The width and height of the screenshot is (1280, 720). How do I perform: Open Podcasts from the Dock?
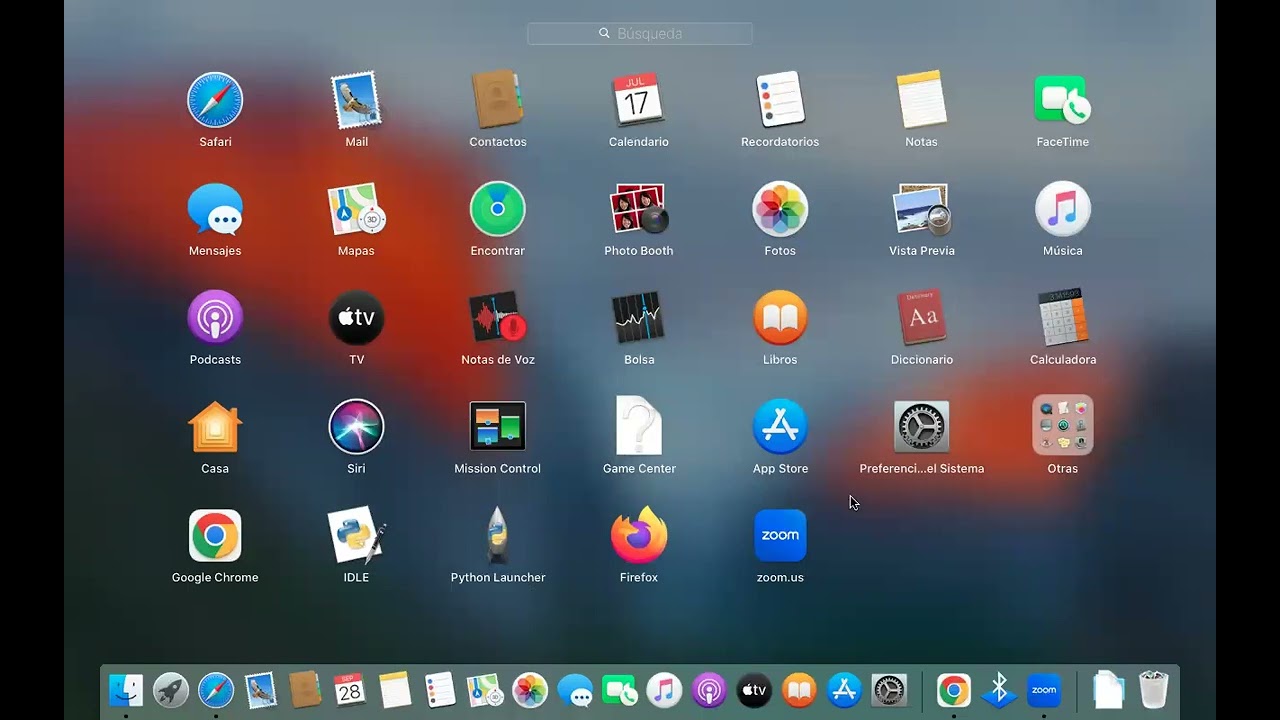[x=709, y=690]
